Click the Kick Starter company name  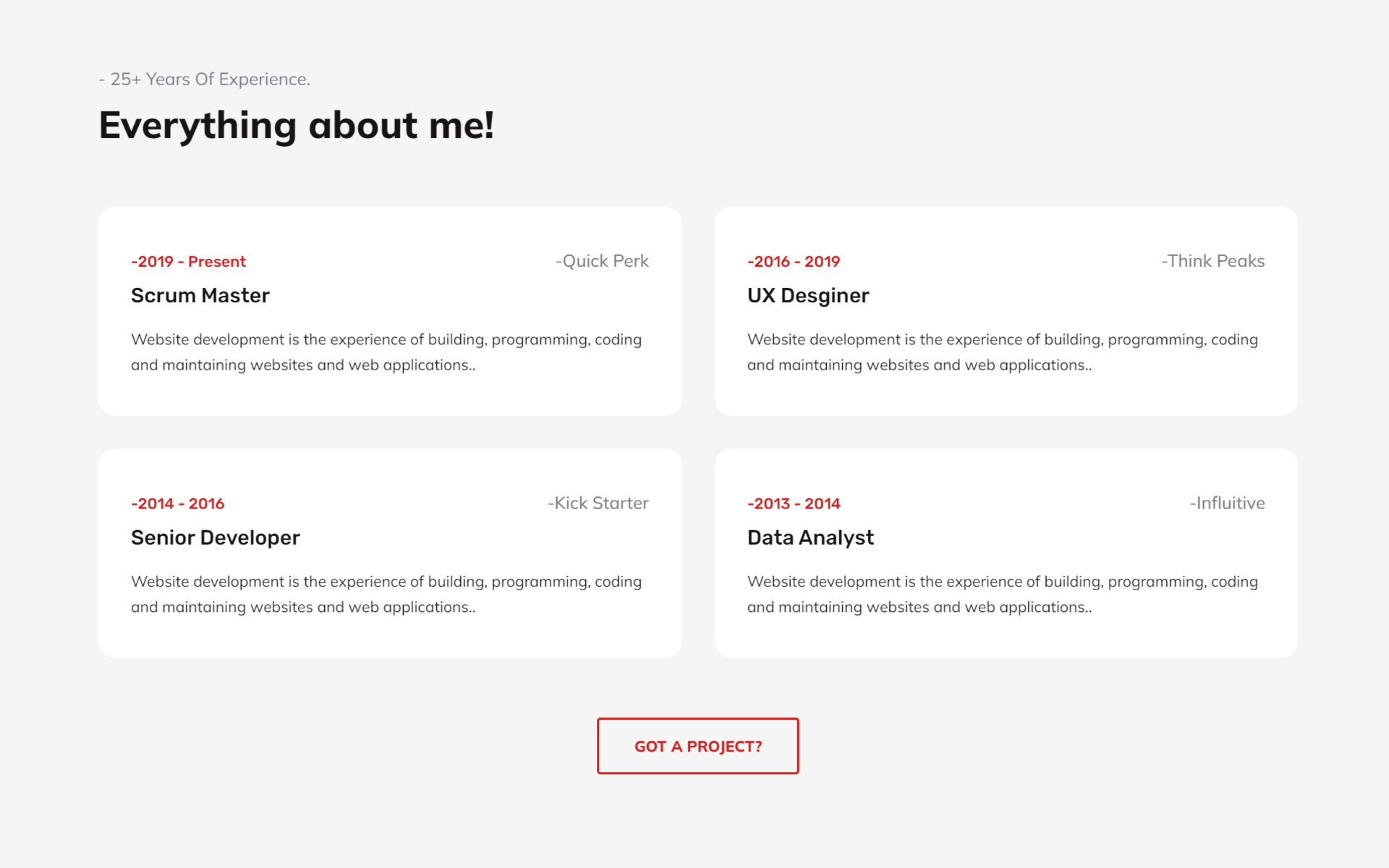[x=598, y=503]
